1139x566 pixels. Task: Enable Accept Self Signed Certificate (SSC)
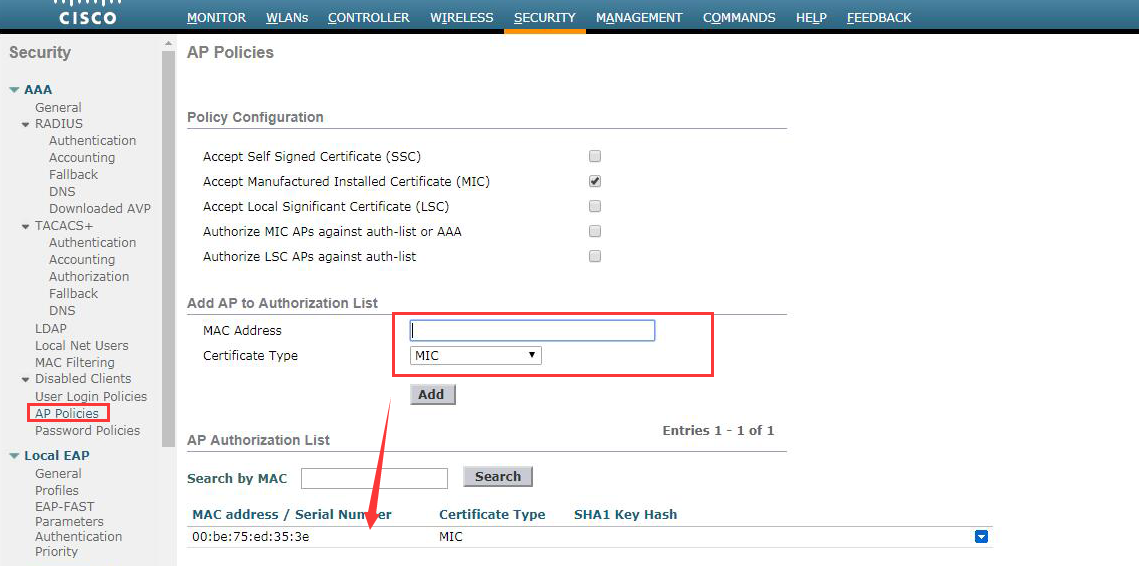click(595, 156)
